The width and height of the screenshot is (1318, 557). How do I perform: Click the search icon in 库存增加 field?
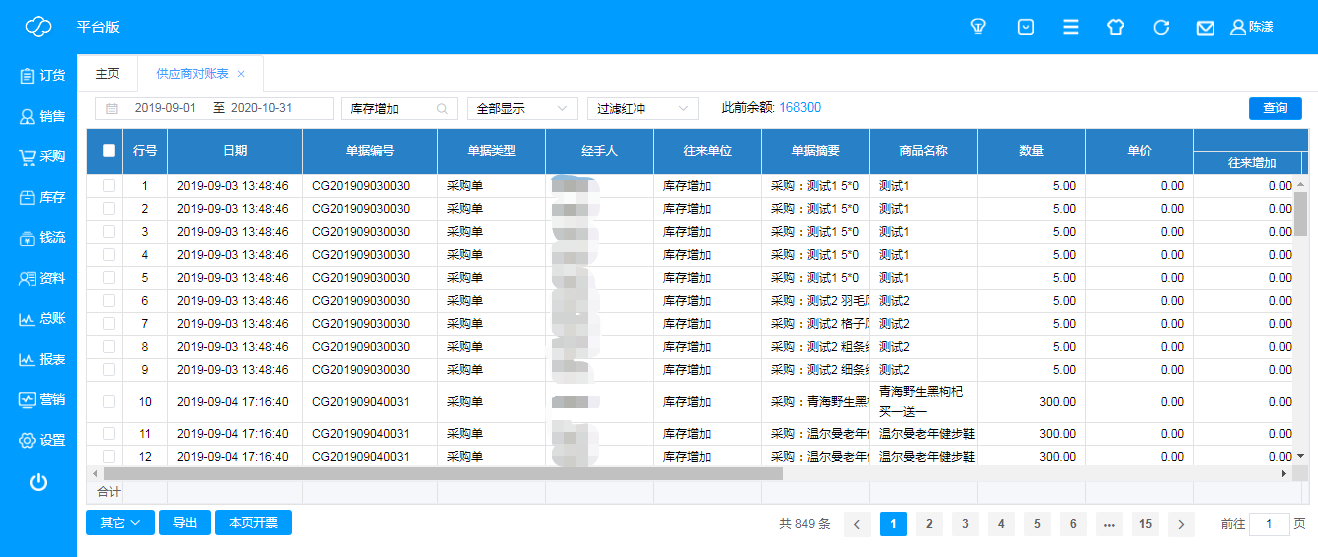click(442, 109)
